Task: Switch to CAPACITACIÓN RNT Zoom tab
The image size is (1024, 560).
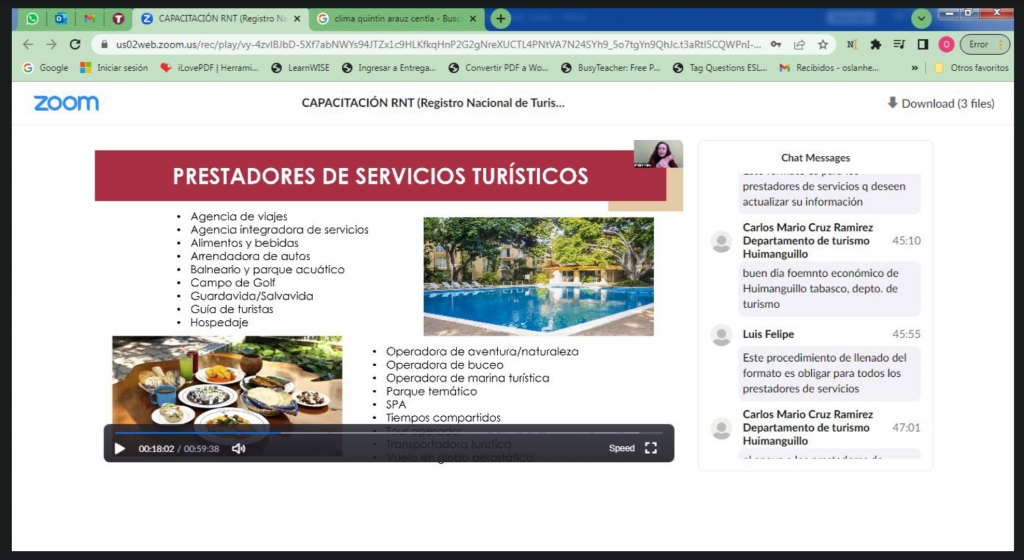Action: tap(221, 19)
